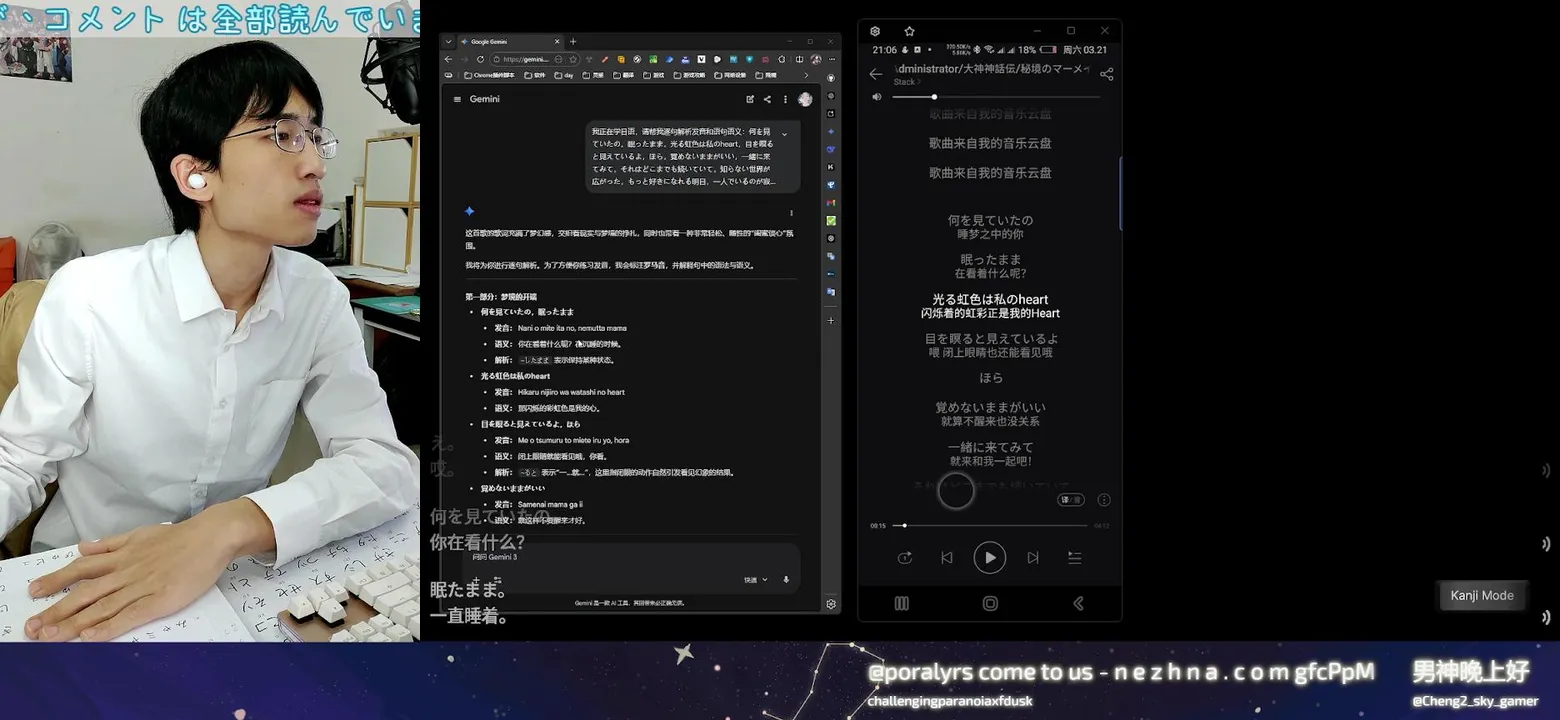Tap the Android home button

[x=990, y=603]
